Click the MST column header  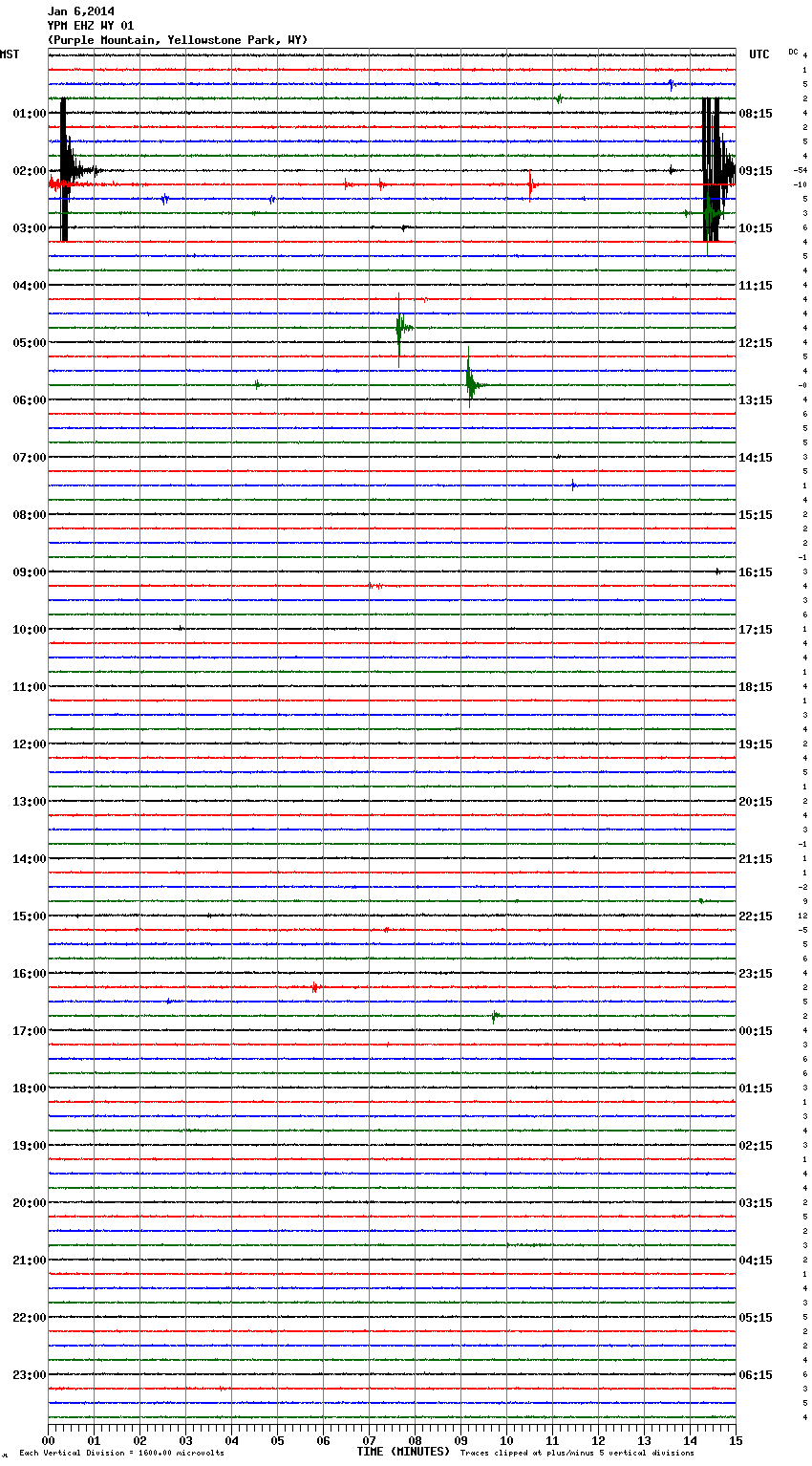click(10, 54)
